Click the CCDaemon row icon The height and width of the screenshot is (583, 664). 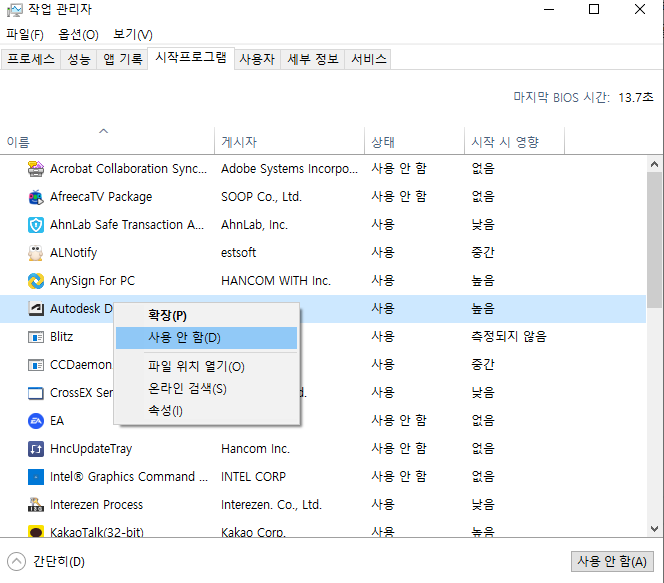pos(36,365)
